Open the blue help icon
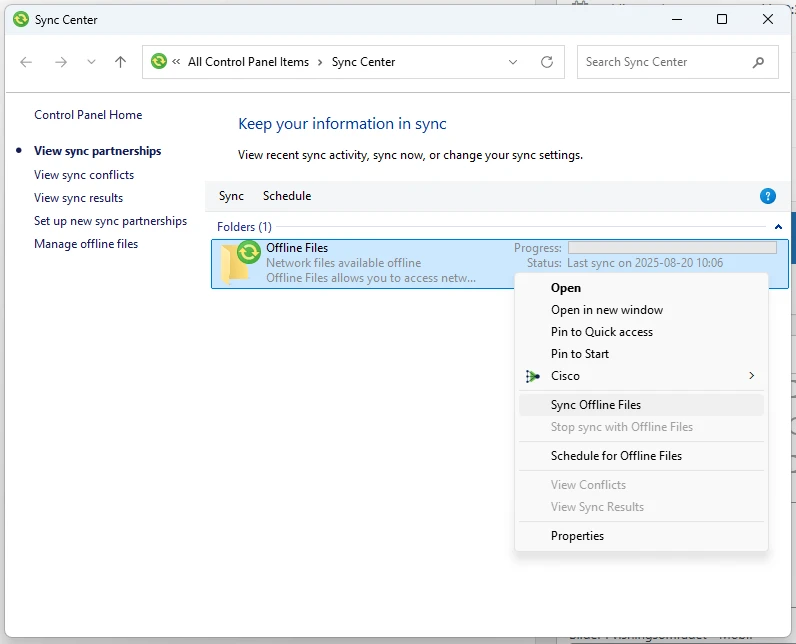 (x=768, y=196)
